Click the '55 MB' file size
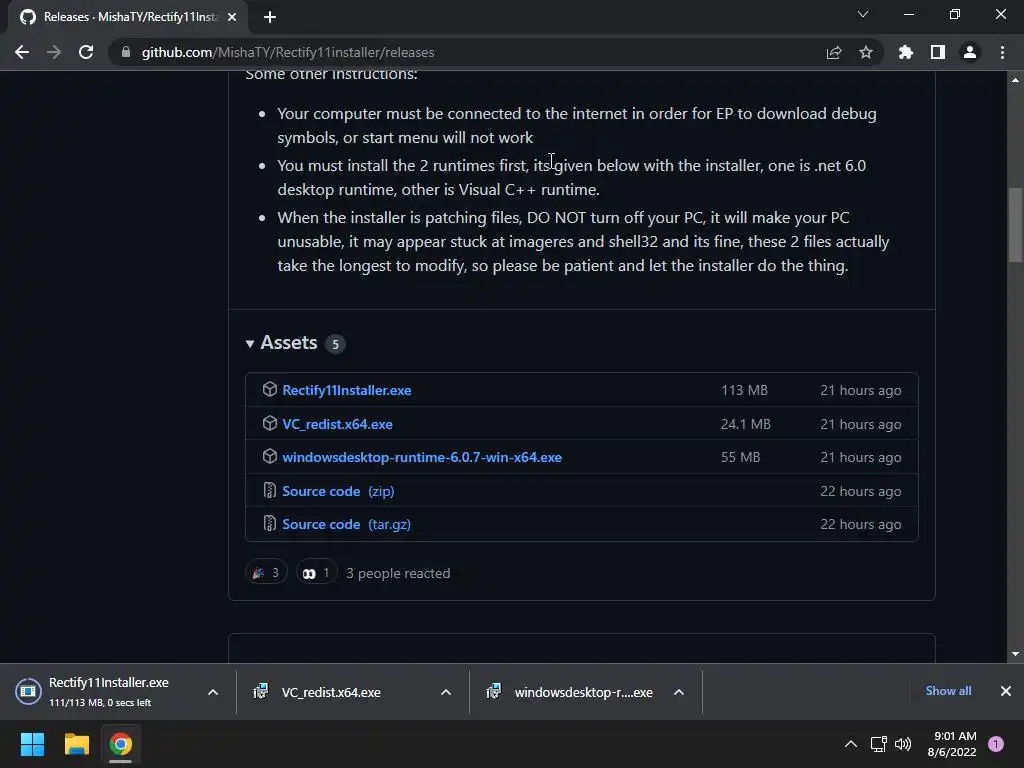The height and width of the screenshot is (768, 1024). pyautogui.click(x=741, y=457)
